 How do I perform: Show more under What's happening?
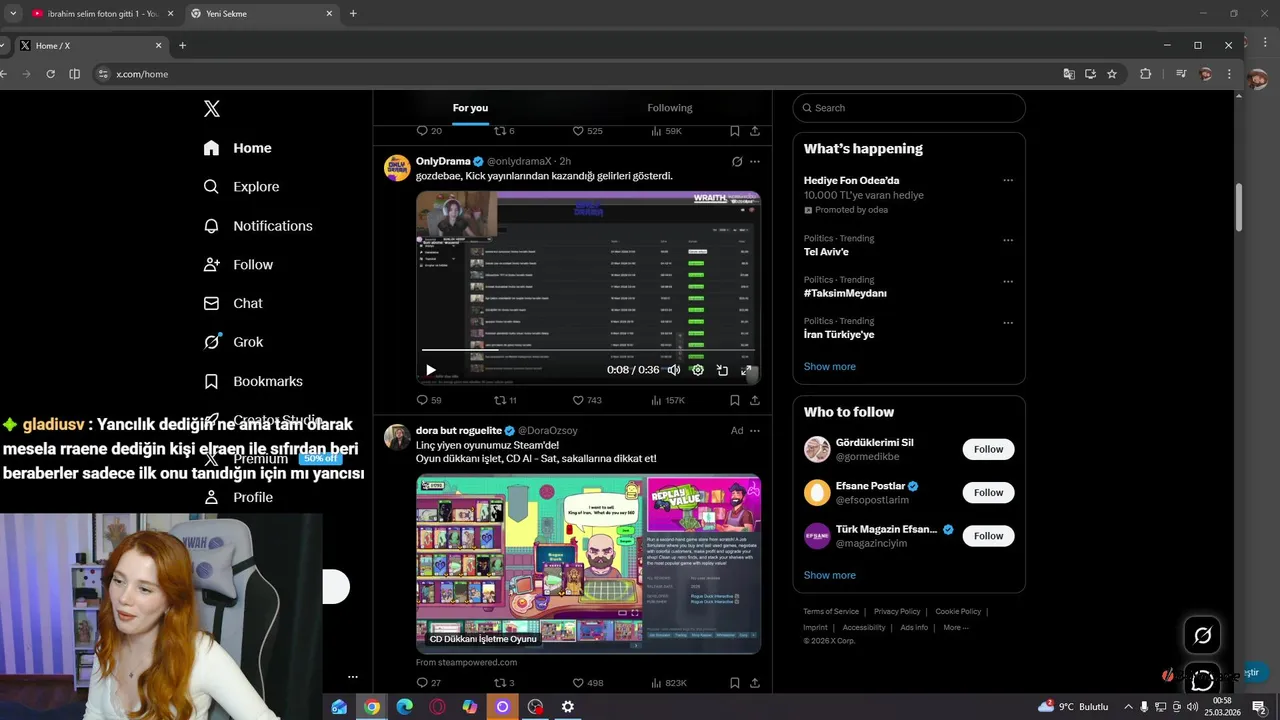click(x=830, y=366)
